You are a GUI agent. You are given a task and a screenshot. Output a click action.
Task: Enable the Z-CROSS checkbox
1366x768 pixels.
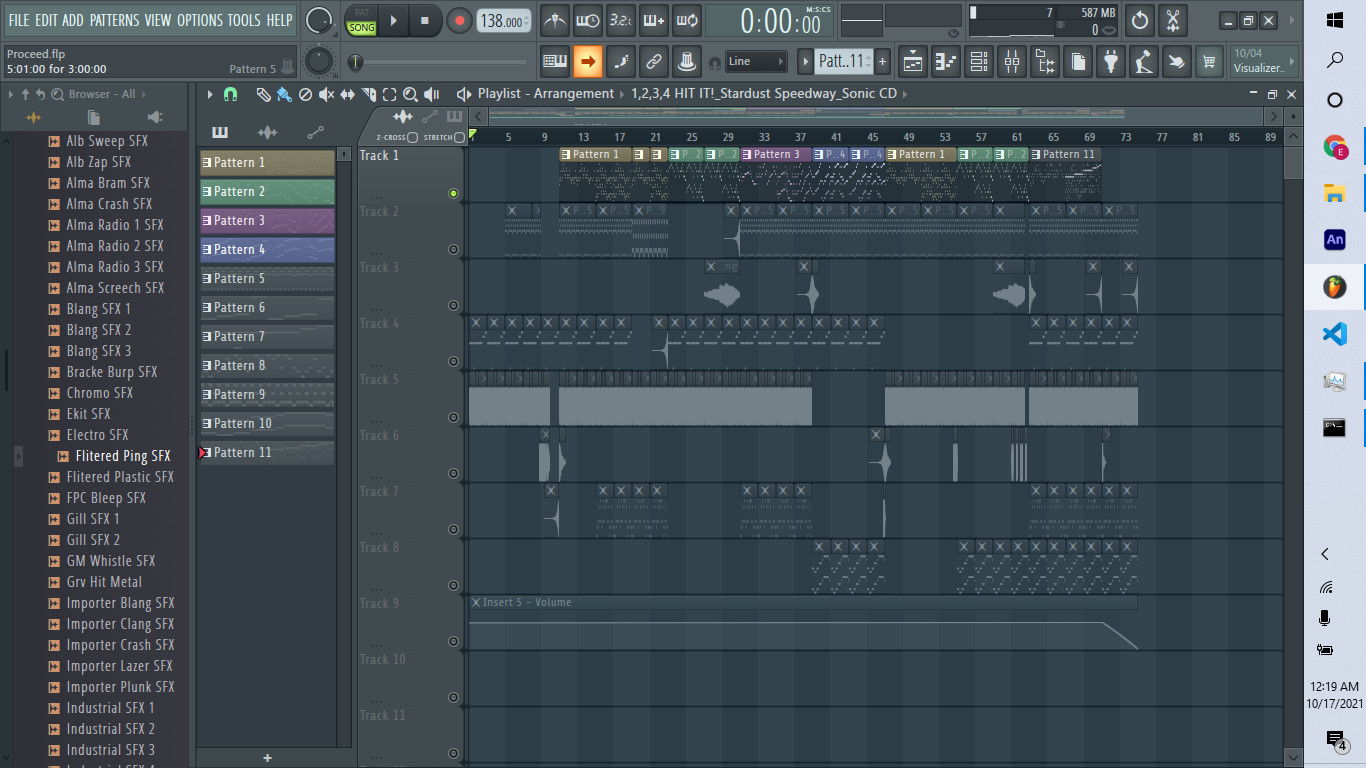(413, 137)
